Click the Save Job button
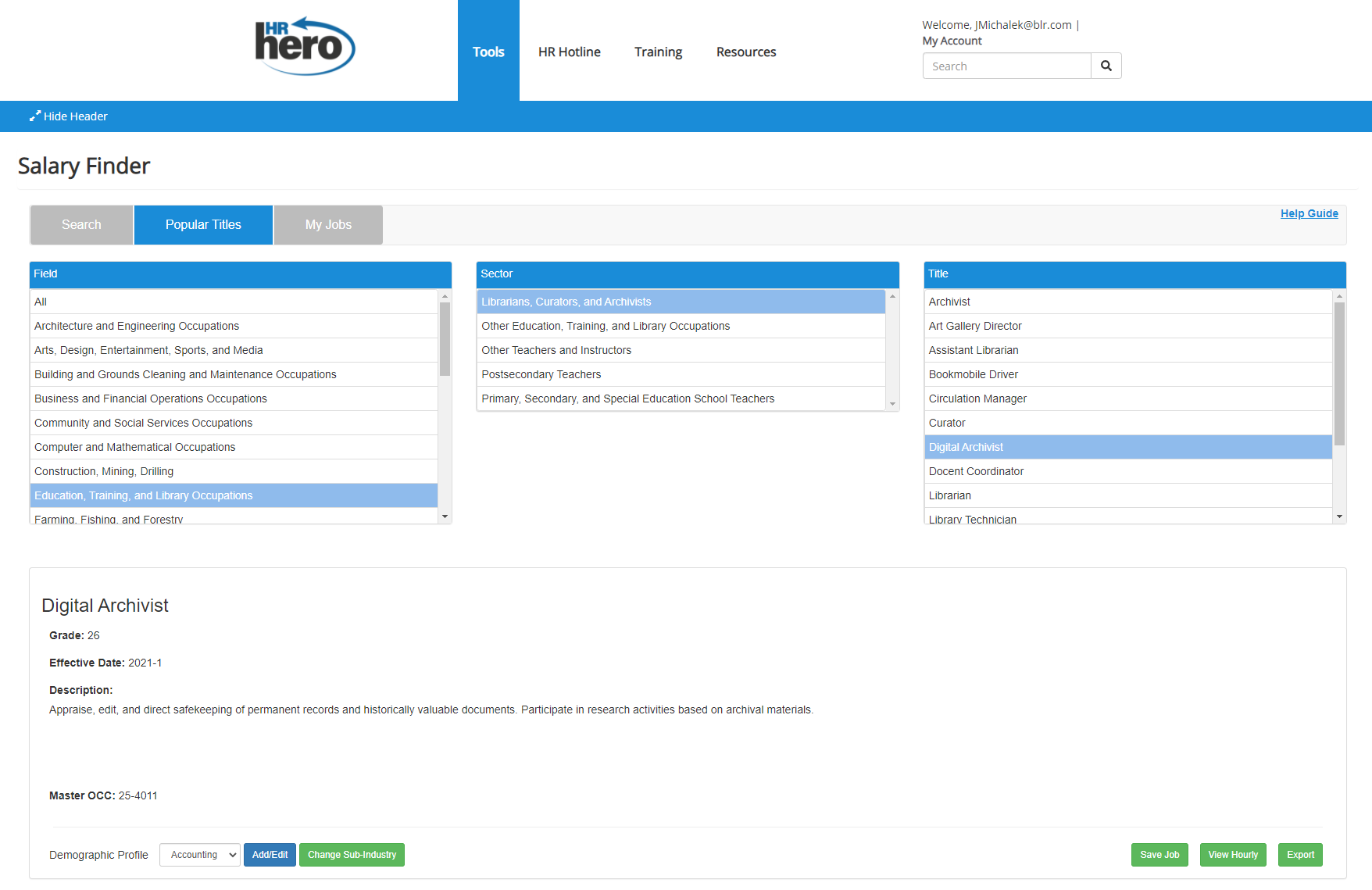Screen dimensions: 1372x890 1159,854
